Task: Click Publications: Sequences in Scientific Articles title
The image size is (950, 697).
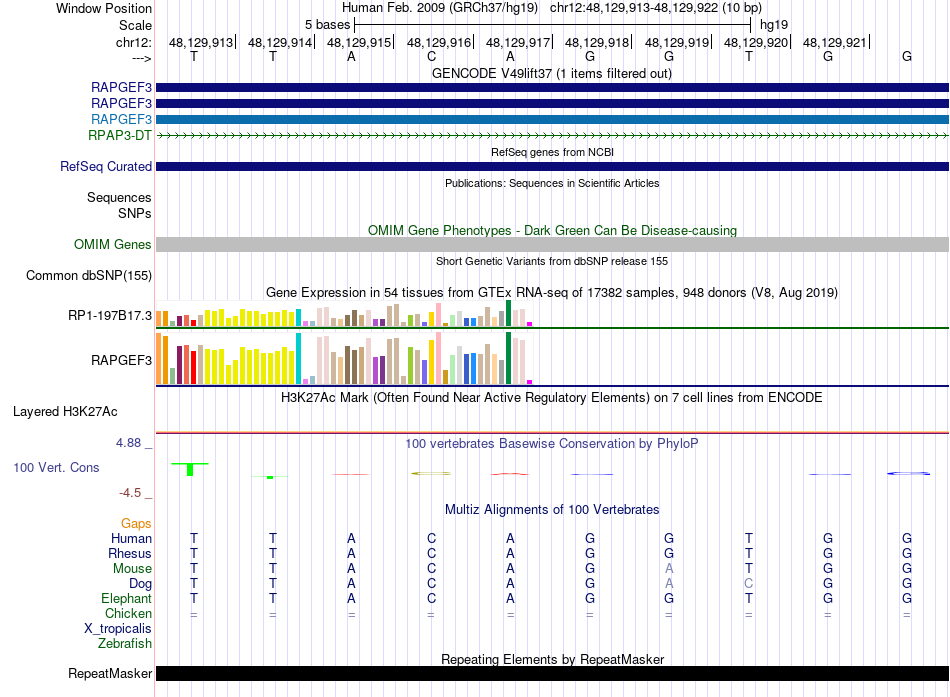Action: pos(552,183)
